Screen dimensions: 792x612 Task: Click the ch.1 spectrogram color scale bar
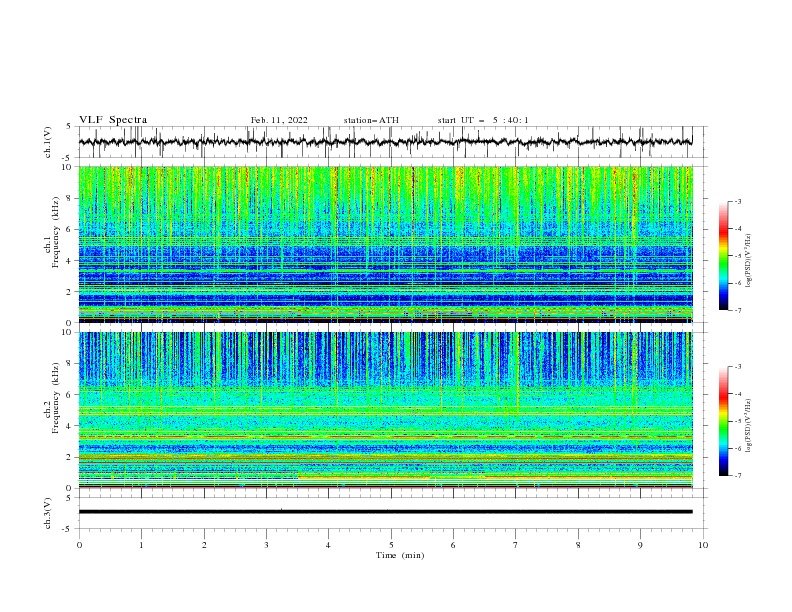(723, 256)
